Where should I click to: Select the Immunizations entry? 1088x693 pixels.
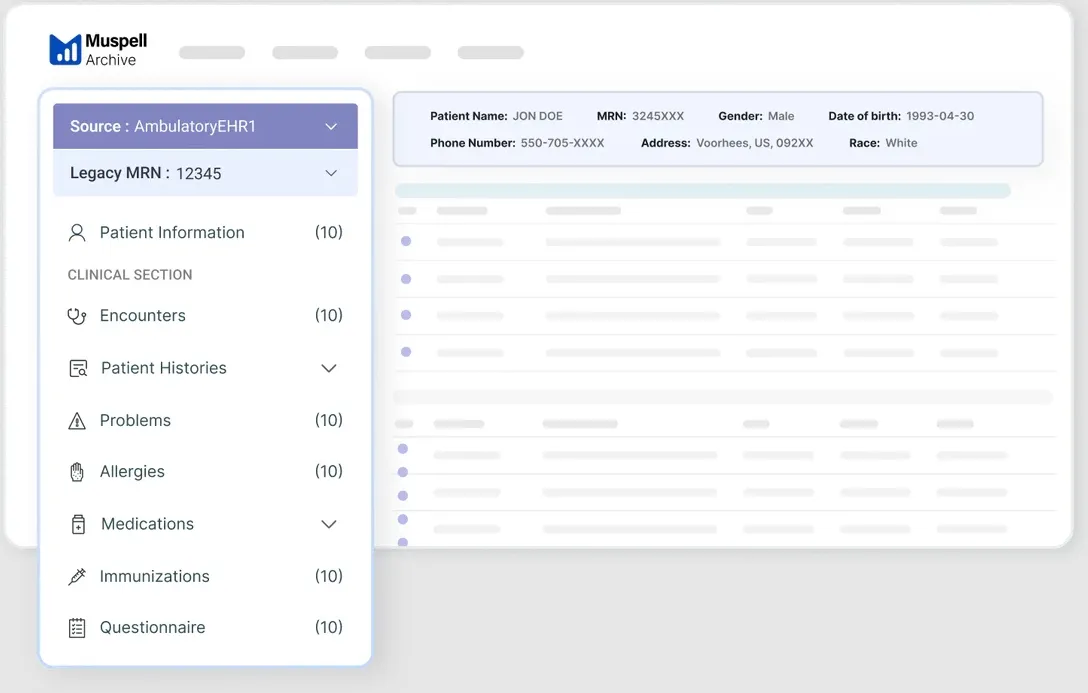154,577
